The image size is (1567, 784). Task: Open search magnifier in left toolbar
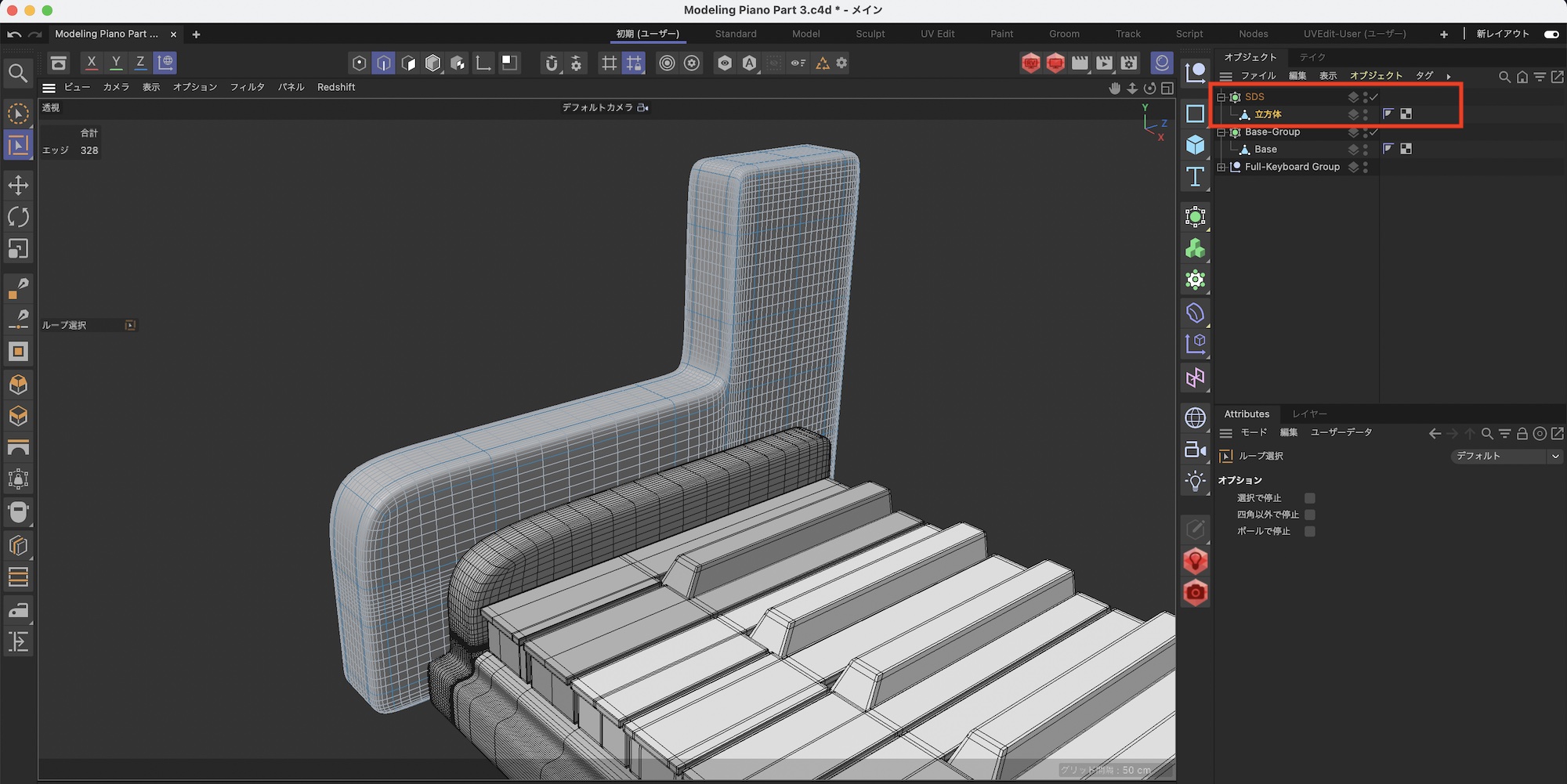[18, 73]
